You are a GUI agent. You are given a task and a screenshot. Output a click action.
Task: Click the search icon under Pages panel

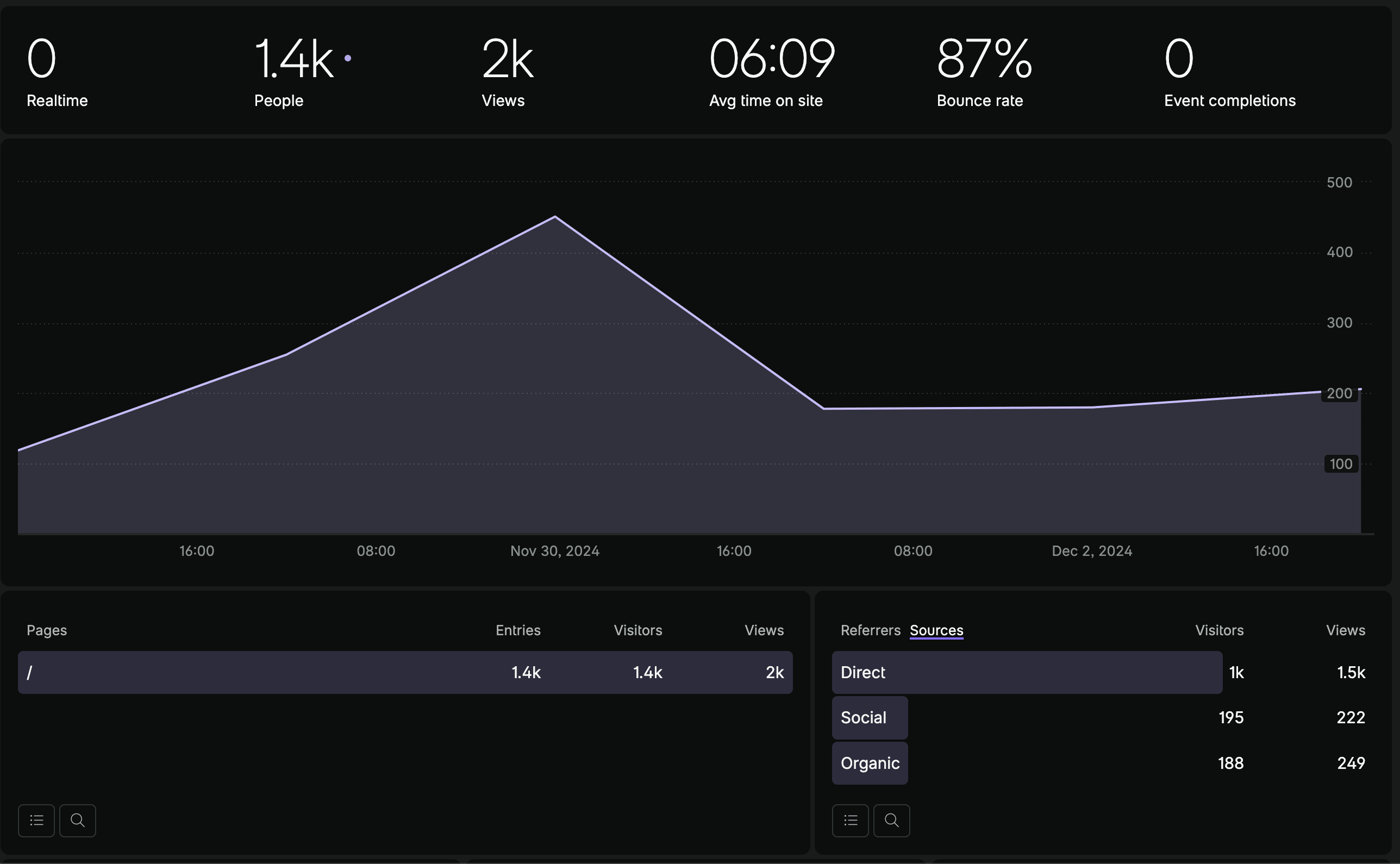[x=78, y=821]
